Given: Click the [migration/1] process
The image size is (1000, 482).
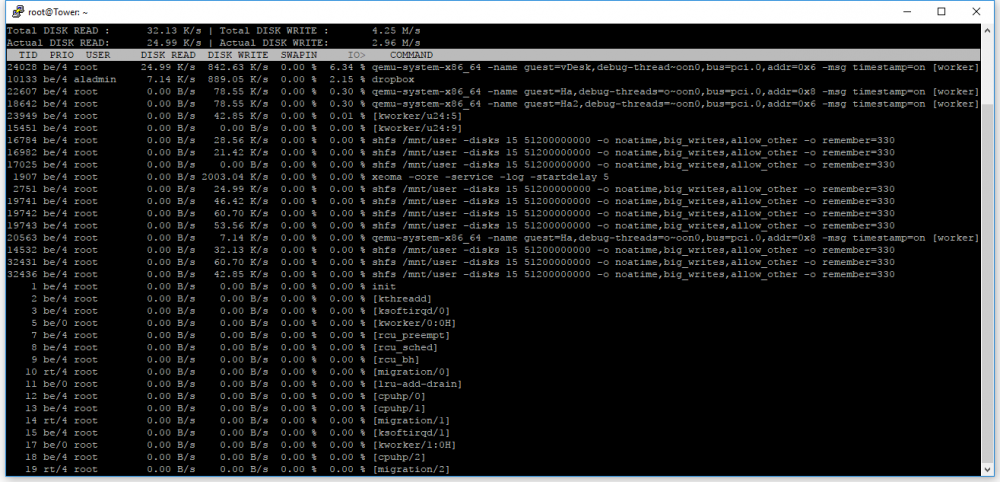Looking at the screenshot, I should click(x=411, y=420).
